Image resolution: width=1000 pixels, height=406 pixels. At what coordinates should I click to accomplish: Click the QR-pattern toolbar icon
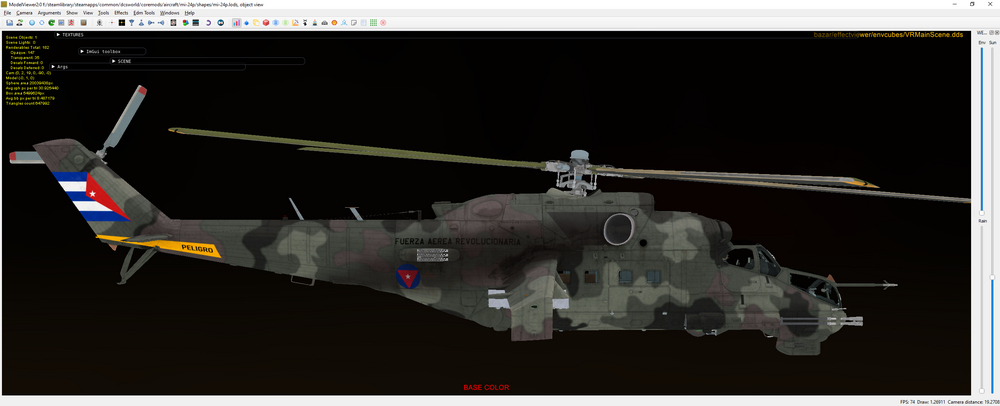[x=173, y=22]
